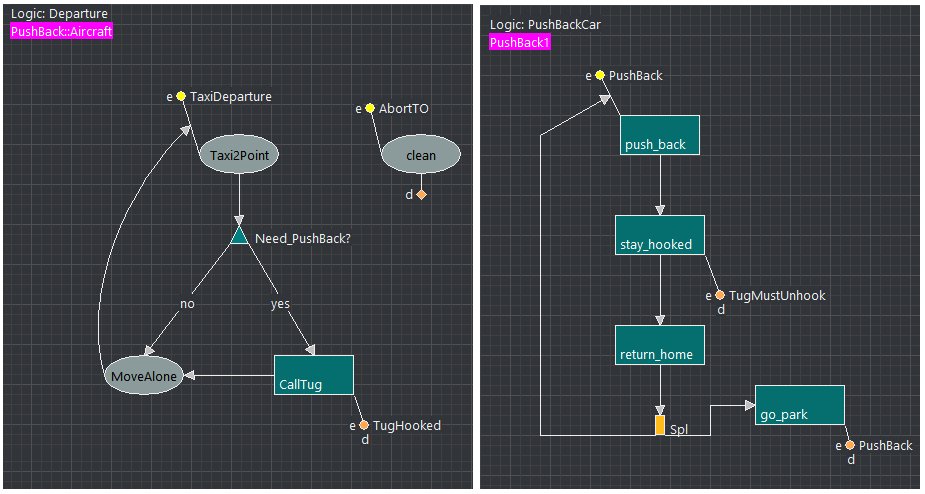Click the magenta PushBack1 label
This screenshot has height=494, width=925.
click(519, 42)
